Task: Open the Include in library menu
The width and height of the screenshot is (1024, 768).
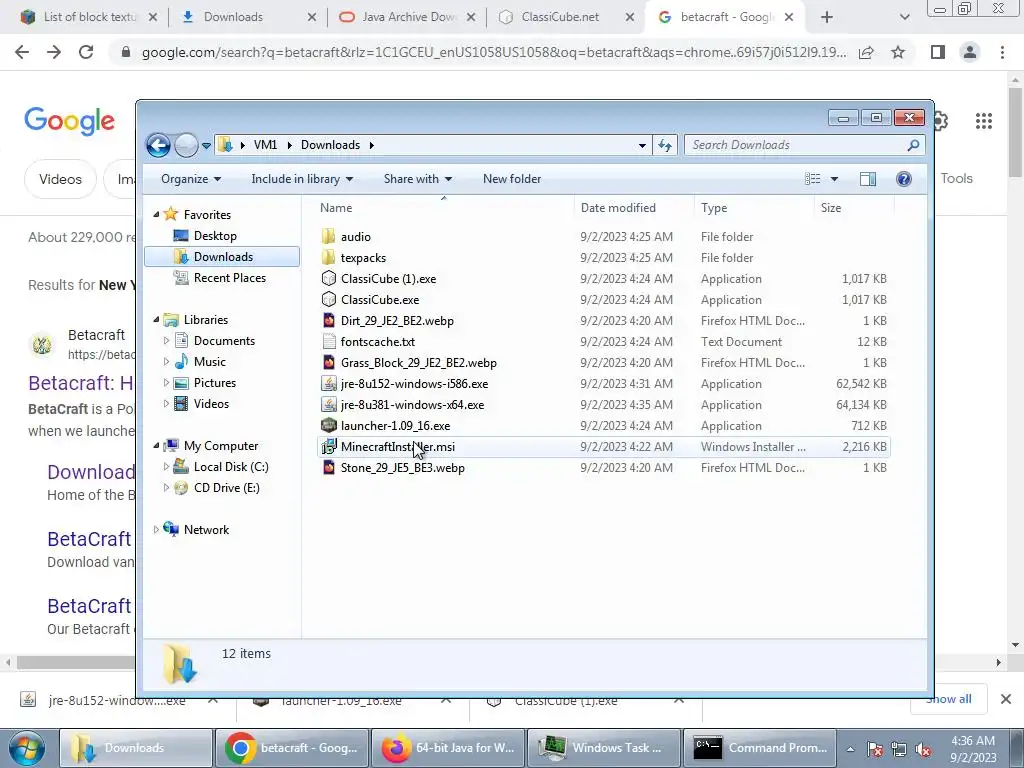Action: coord(302,179)
